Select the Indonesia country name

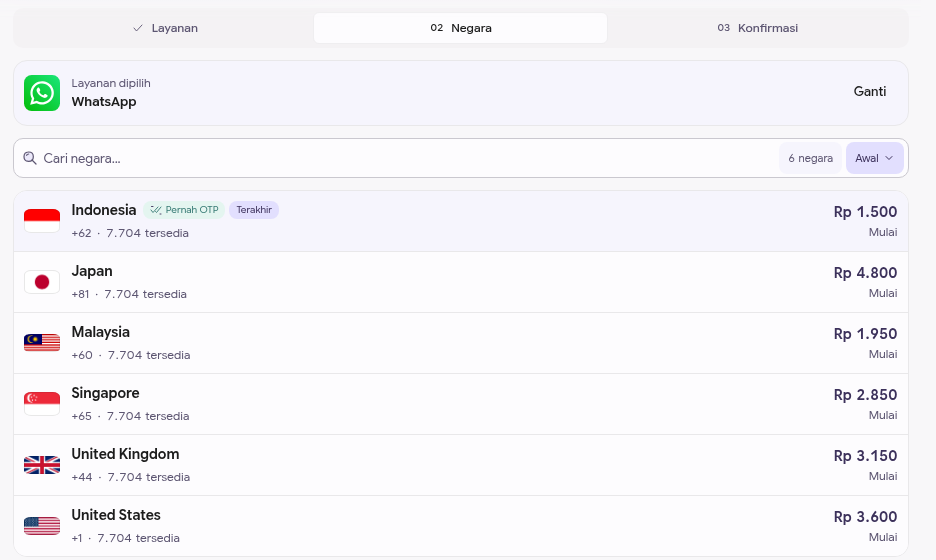[x=104, y=210]
